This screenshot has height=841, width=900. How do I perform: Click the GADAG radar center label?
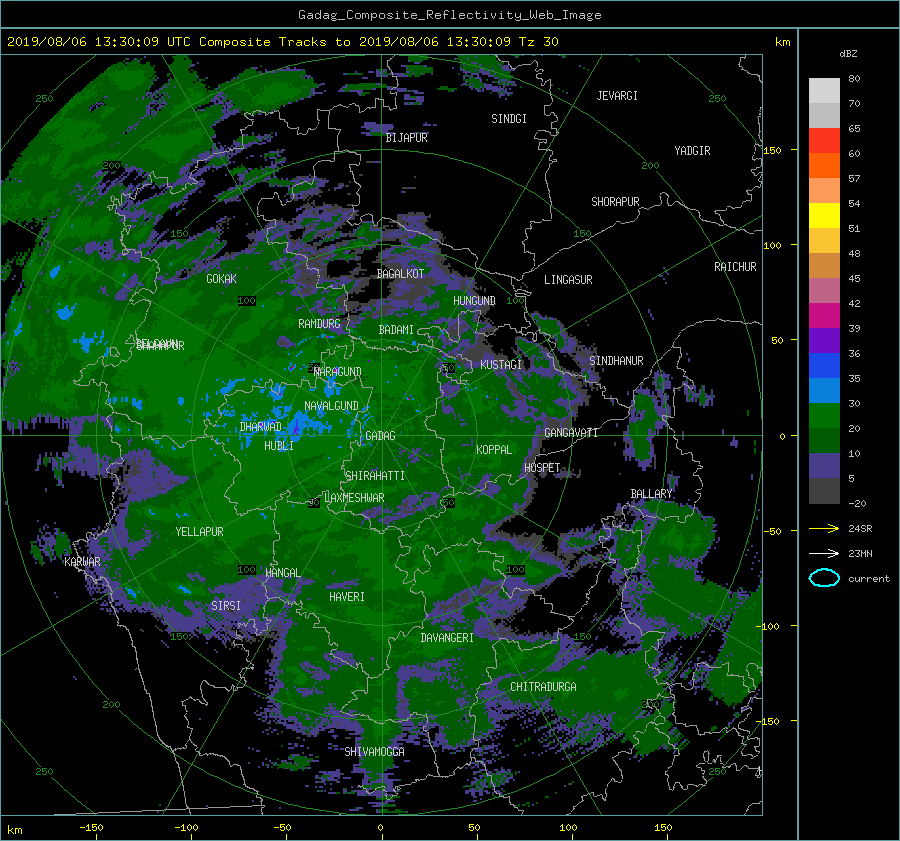pos(380,436)
